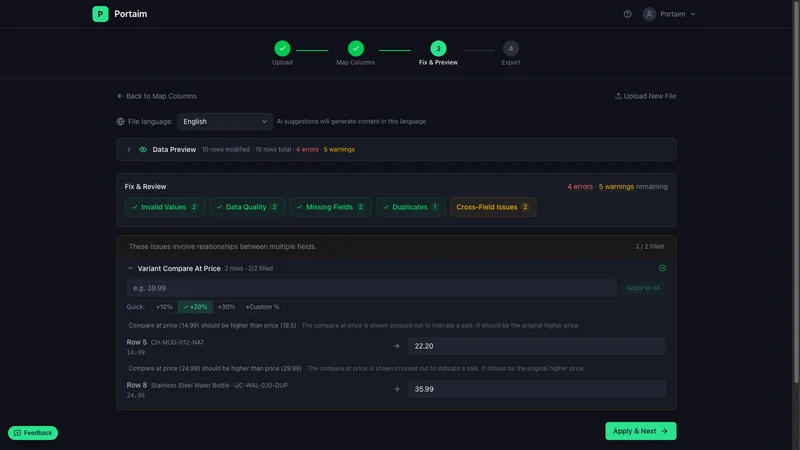Click the '5 warnings' text in Data Preview
The height and width of the screenshot is (450, 800).
[x=339, y=149]
